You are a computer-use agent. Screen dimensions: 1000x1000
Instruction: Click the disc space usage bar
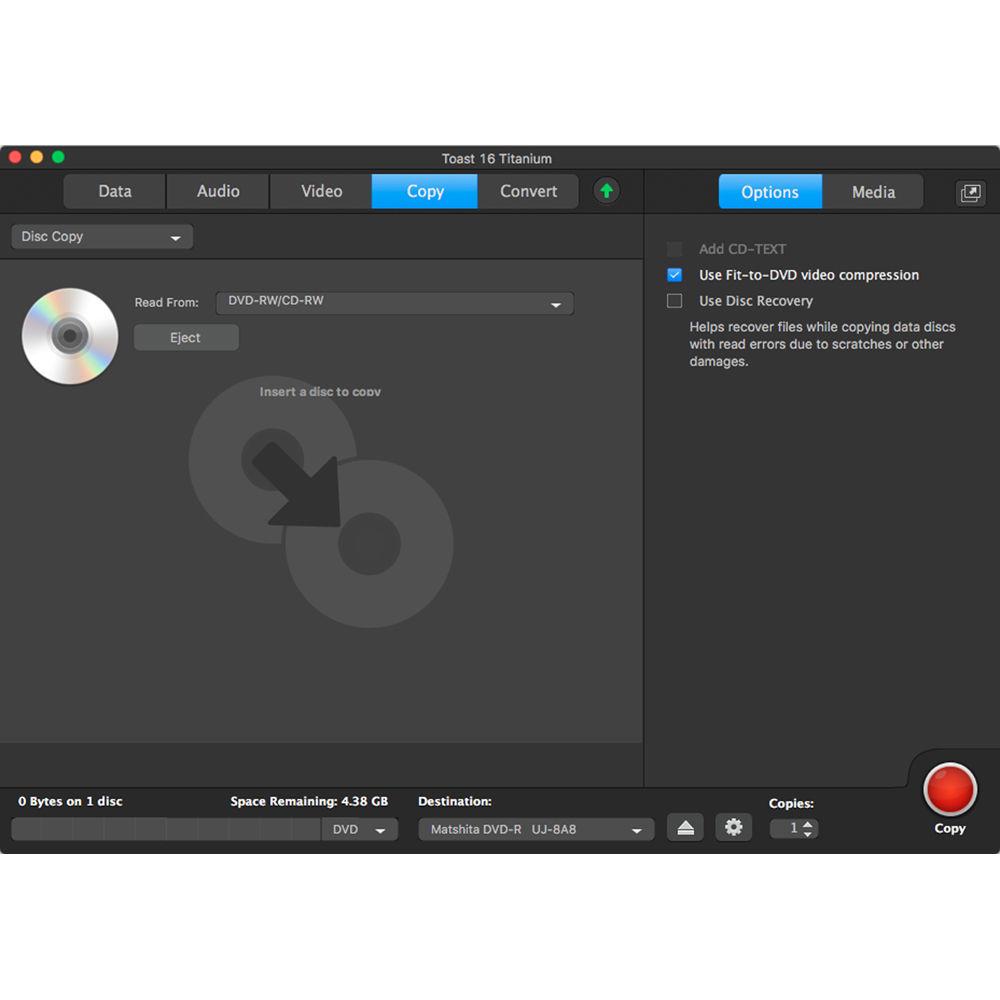click(166, 829)
